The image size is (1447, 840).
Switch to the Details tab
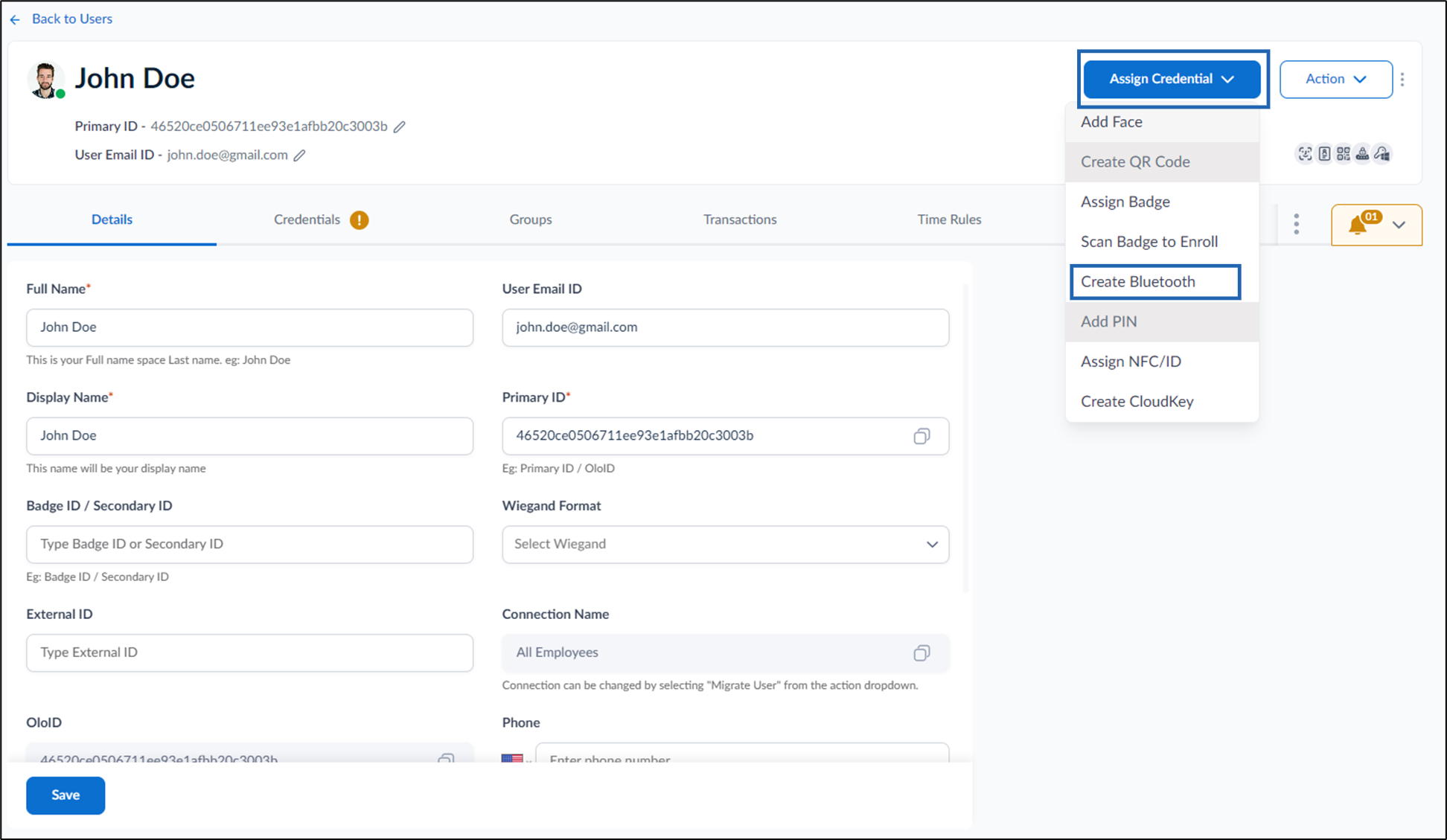pos(112,219)
